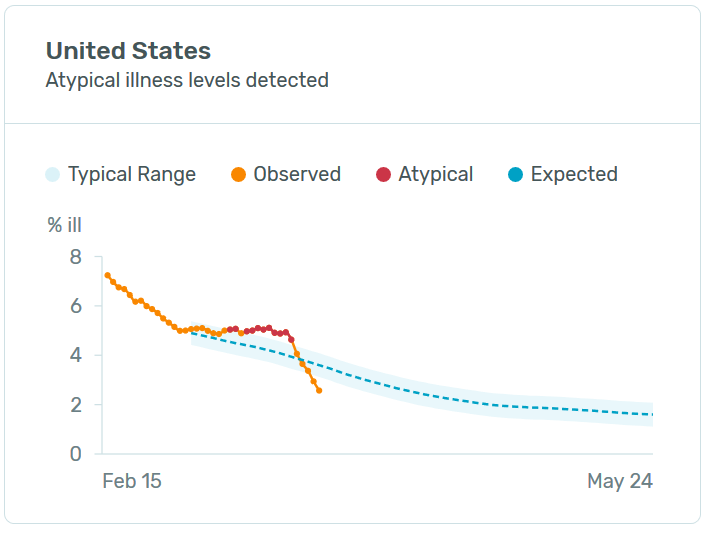Click the United States card title
The width and height of the screenshot is (717, 535).
click(128, 52)
